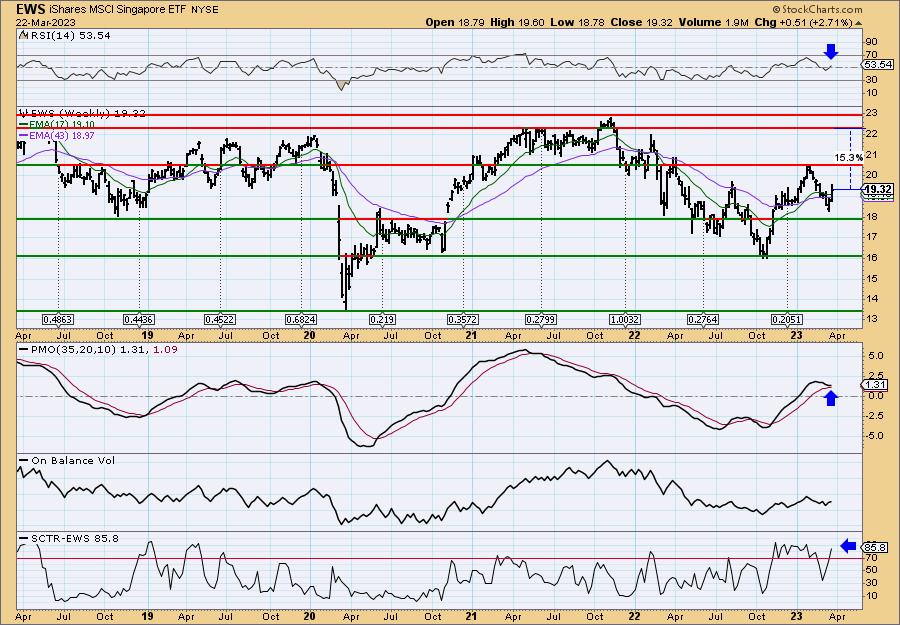Click the NYSE exchange label
900x625 pixels.
click(x=205, y=10)
